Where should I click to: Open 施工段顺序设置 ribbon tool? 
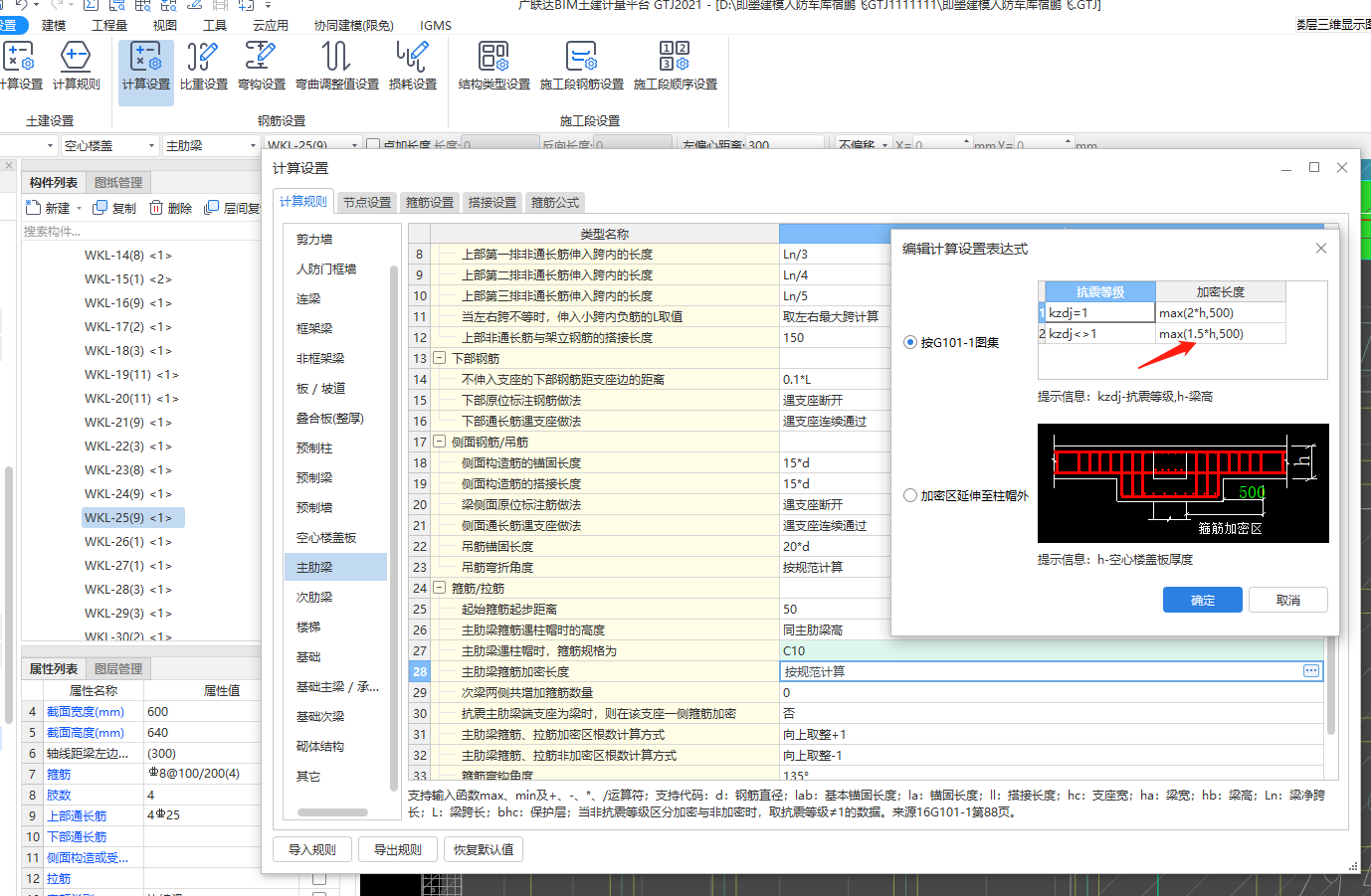click(x=676, y=66)
